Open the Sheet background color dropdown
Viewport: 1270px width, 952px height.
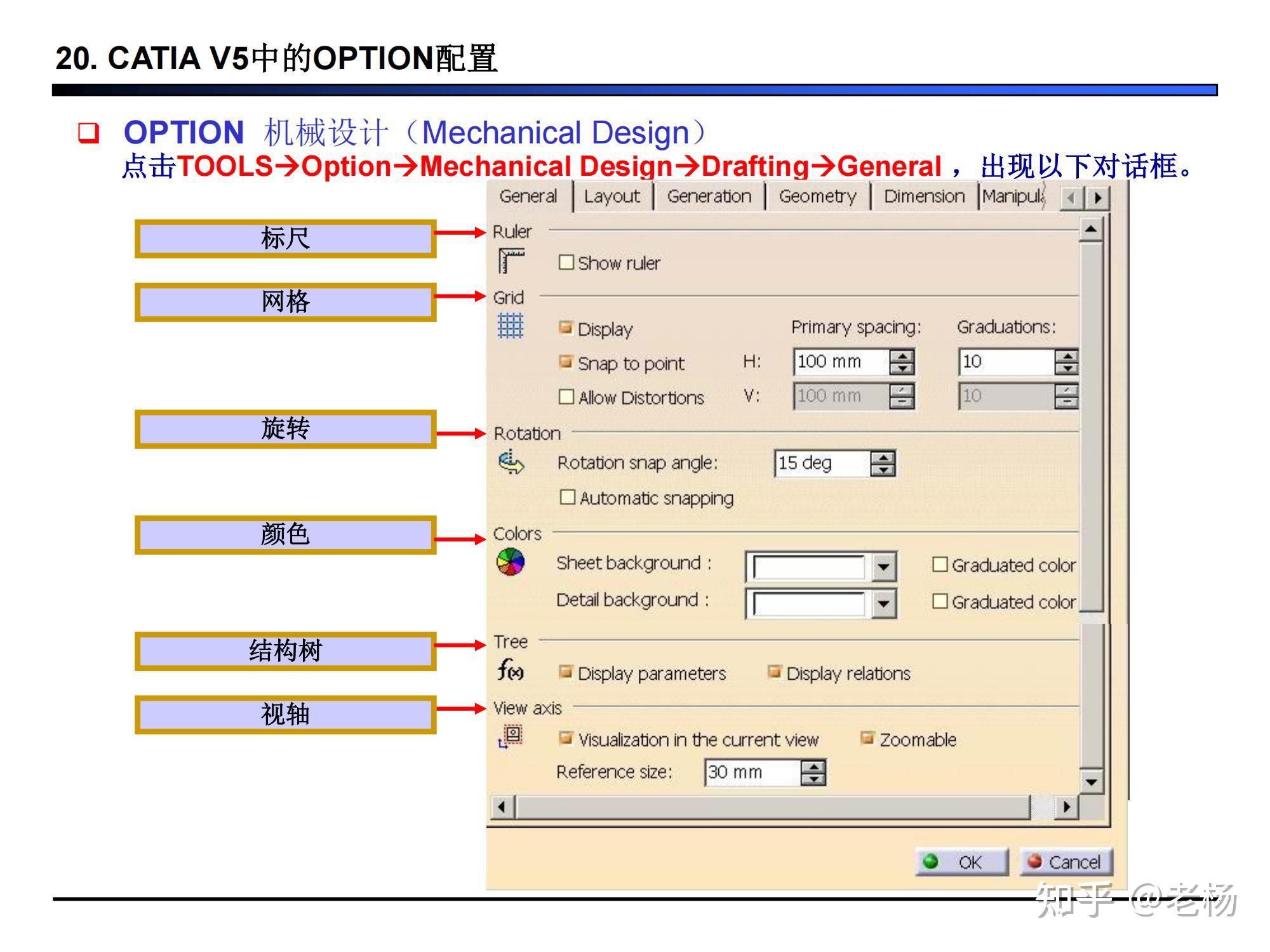[x=883, y=567]
